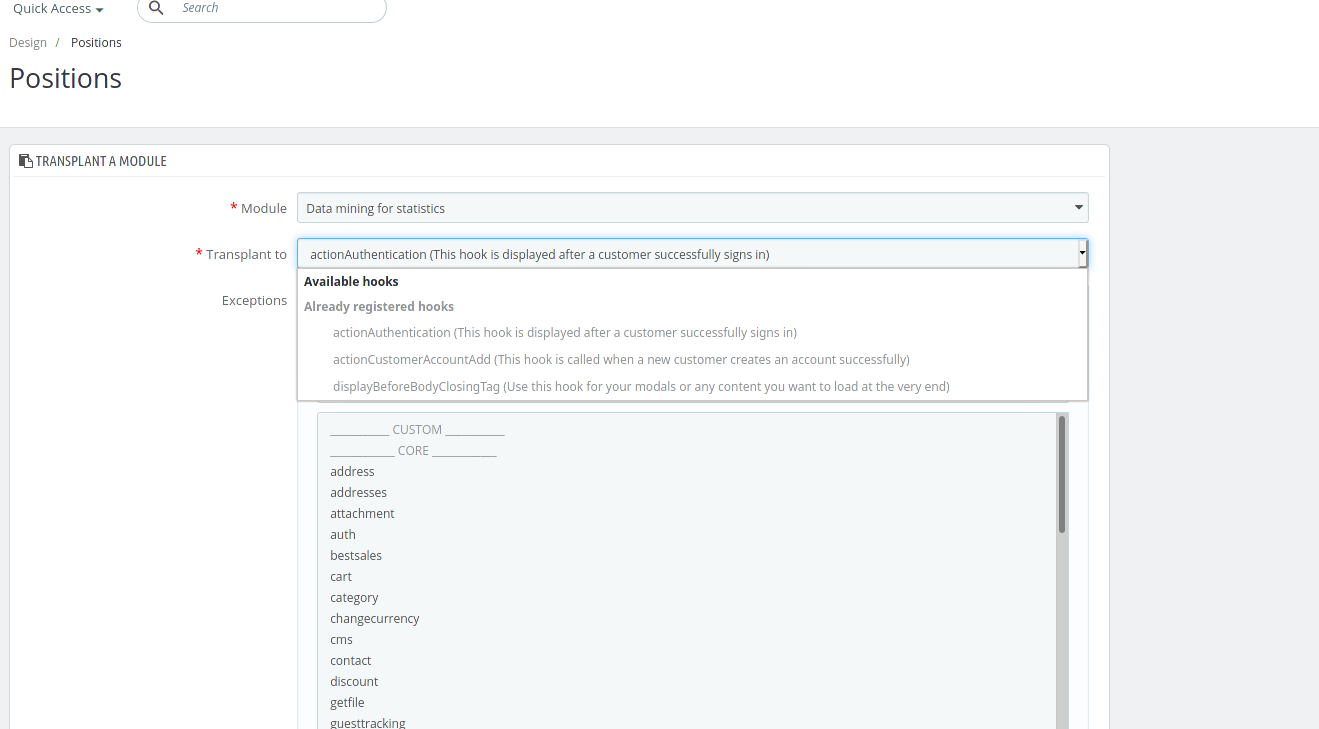Select 'address' in exceptions list
The height and width of the screenshot is (729, 1319).
point(687,472)
